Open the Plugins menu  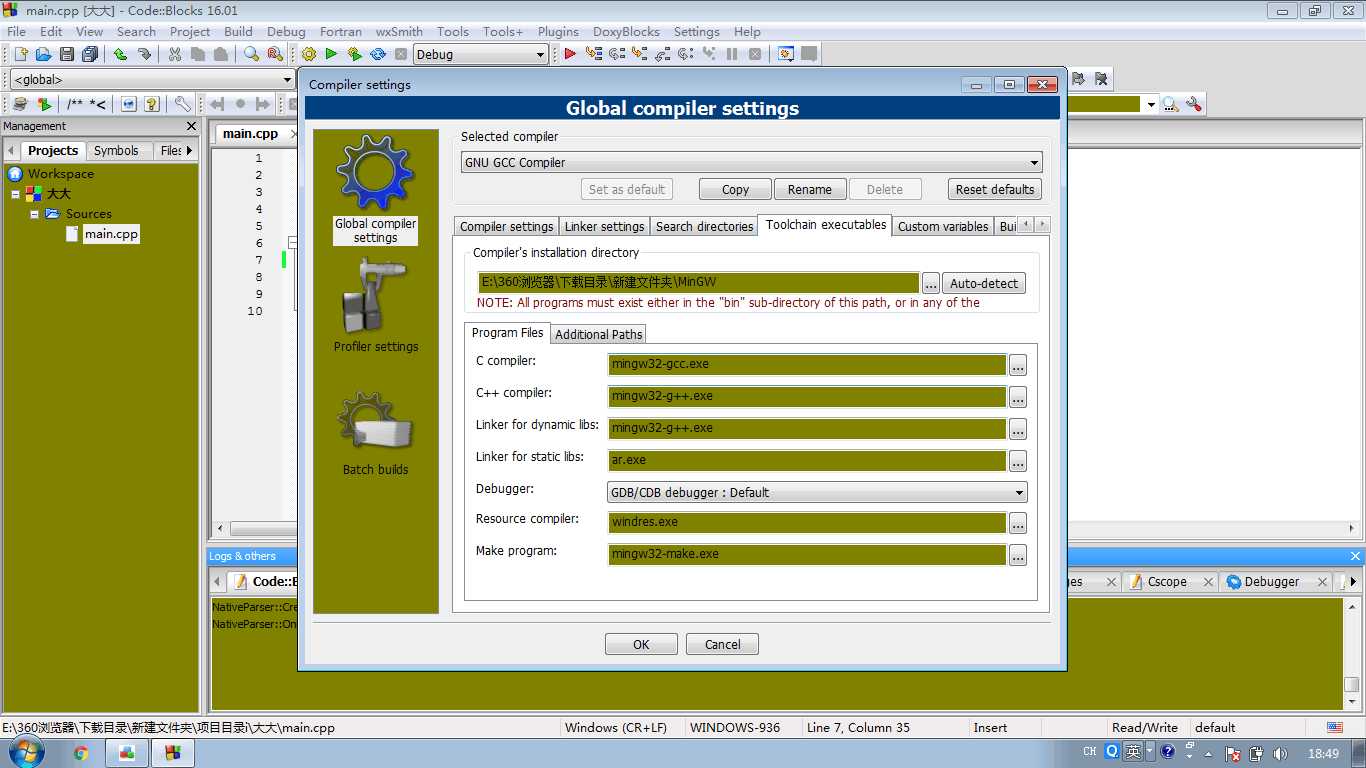point(558,31)
